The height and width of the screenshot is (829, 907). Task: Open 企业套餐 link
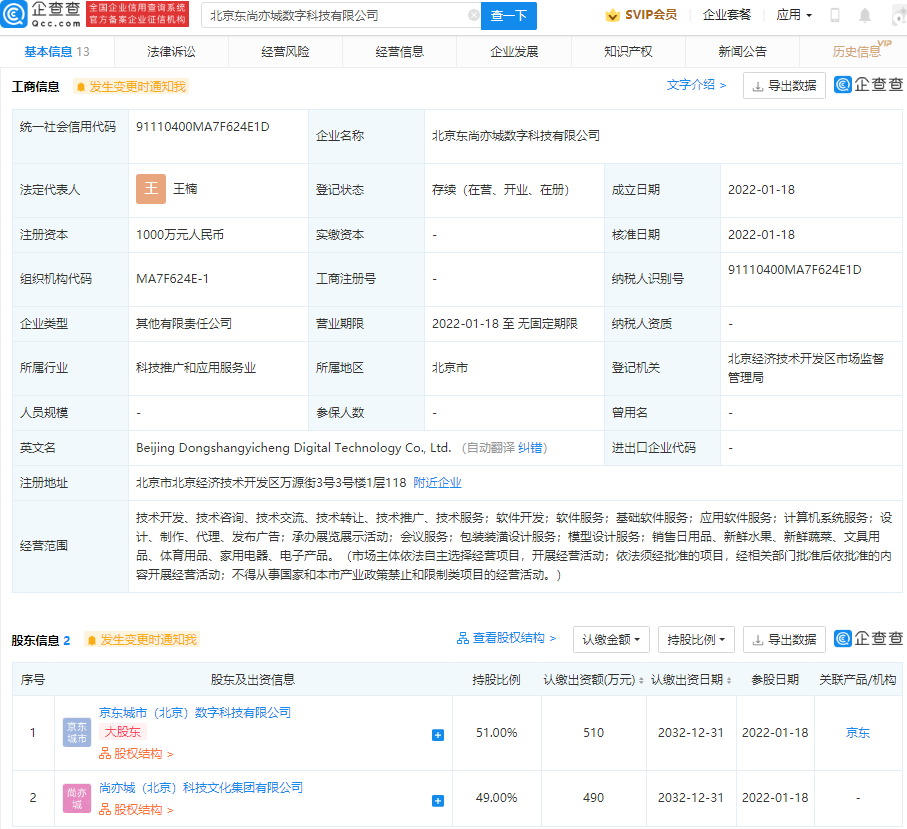(727, 15)
